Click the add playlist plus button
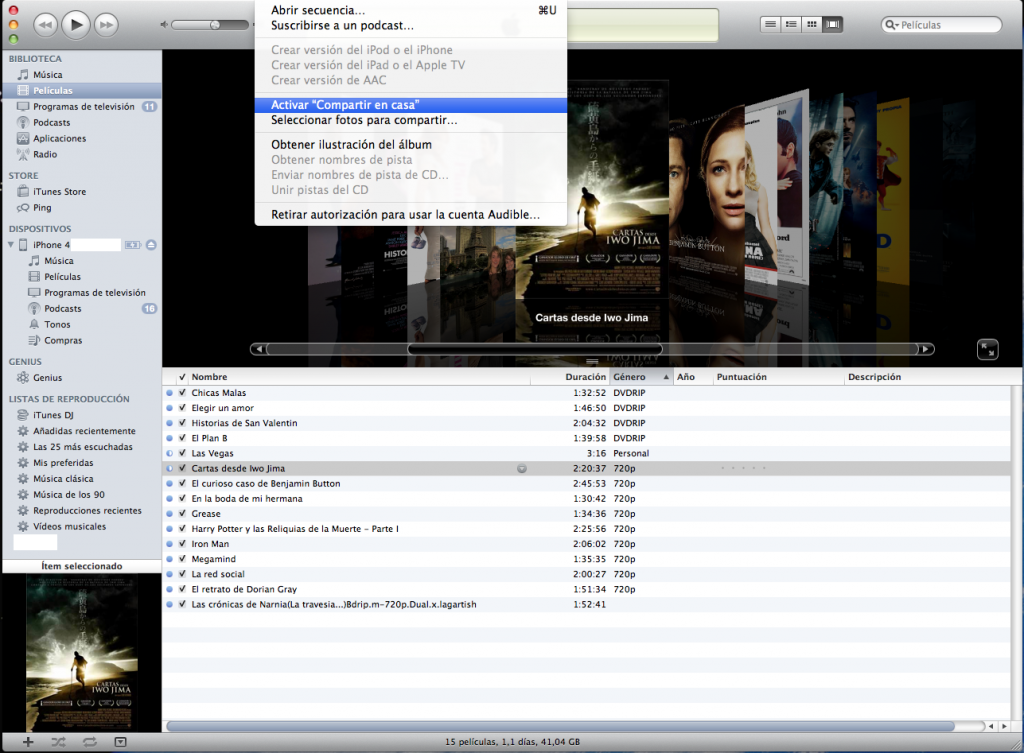This screenshot has height=753, width=1024. coord(27,742)
